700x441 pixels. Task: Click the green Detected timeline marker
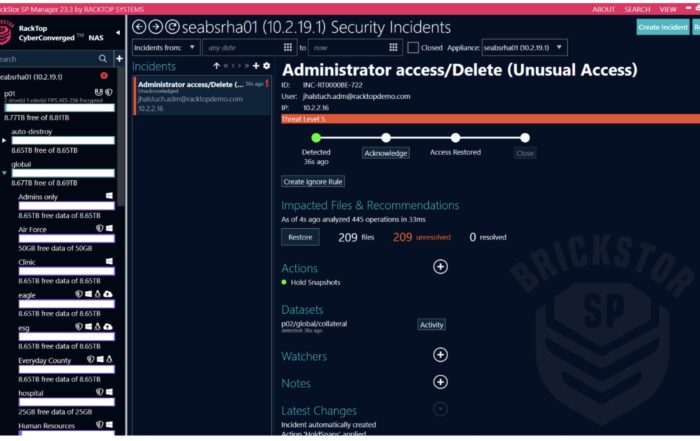tap(316, 137)
